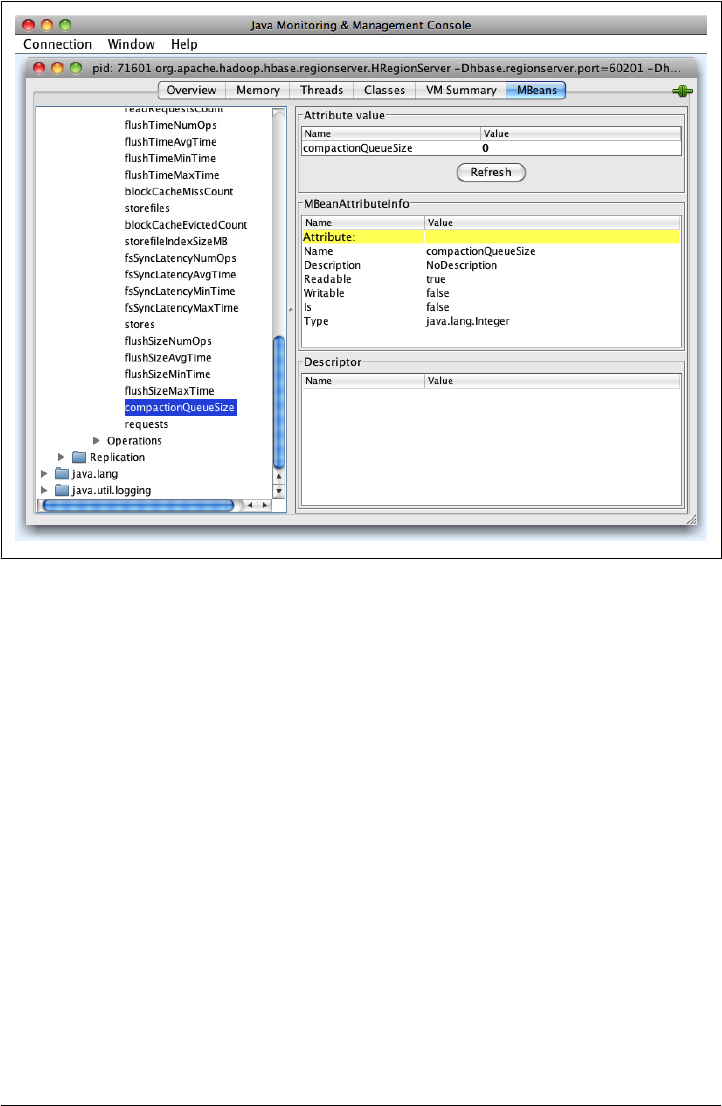722x1106 pixels.
Task: Select the flushTimeMaxTime attribute
Action: coord(172,175)
